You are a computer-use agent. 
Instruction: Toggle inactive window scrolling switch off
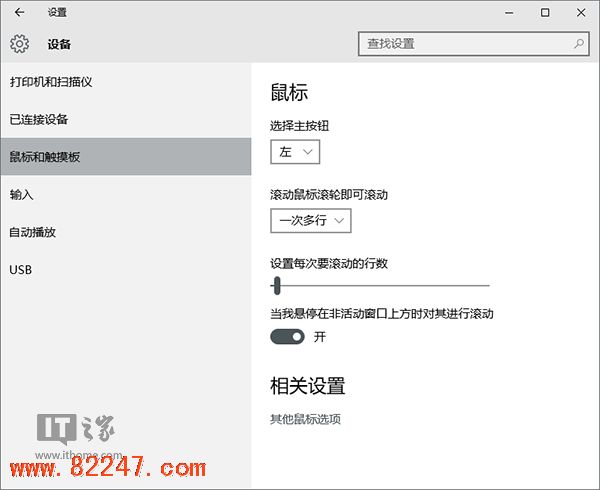pyautogui.click(x=287, y=337)
